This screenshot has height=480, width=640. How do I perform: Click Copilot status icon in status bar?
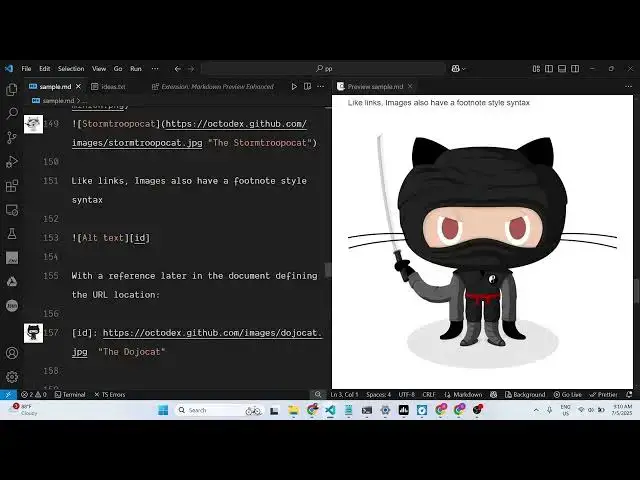click(493, 395)
